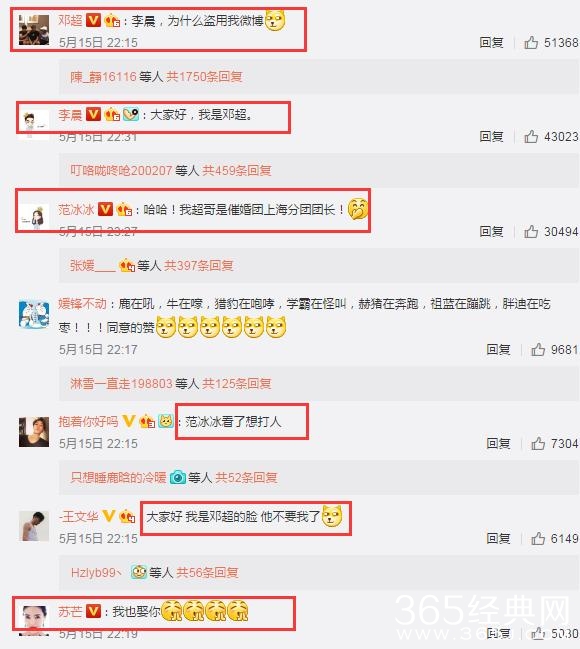Click 回复 on 范冰冰's comment
The height and width of the screenshot is (649, 580).
491,232
